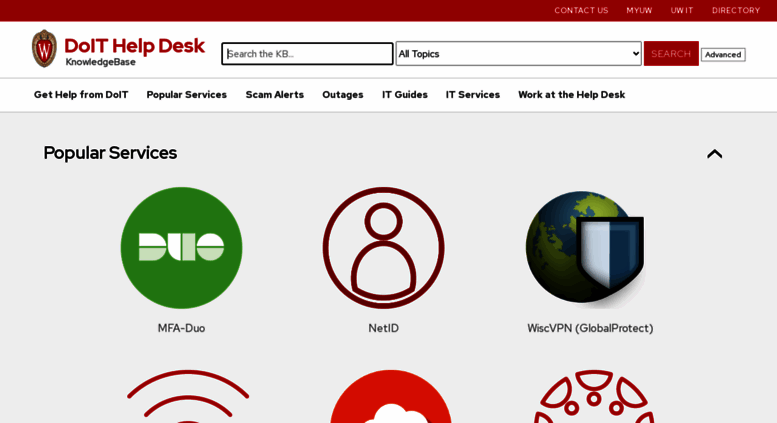Click the red SEARCH button
This screenshot has width=777, height=423.
click(671, 53)
